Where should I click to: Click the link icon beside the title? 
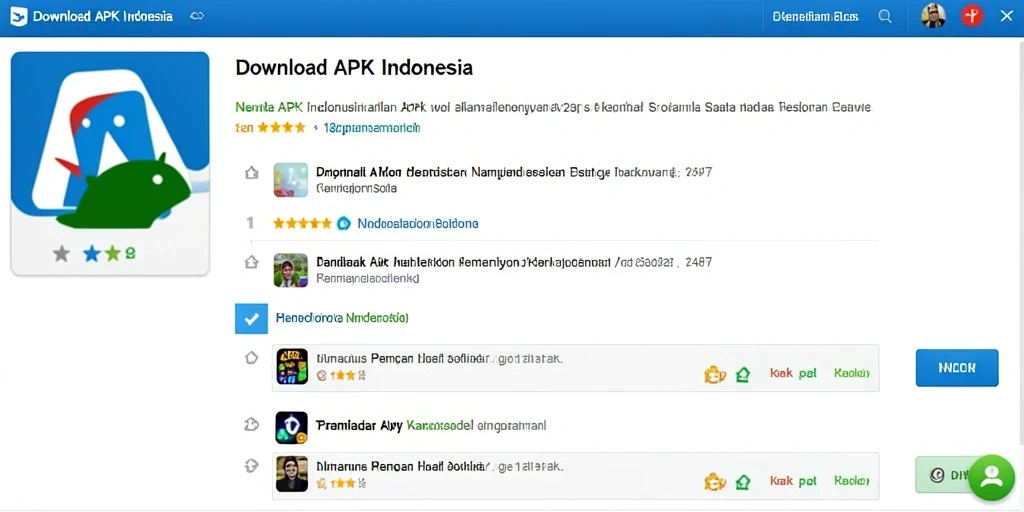197,16
